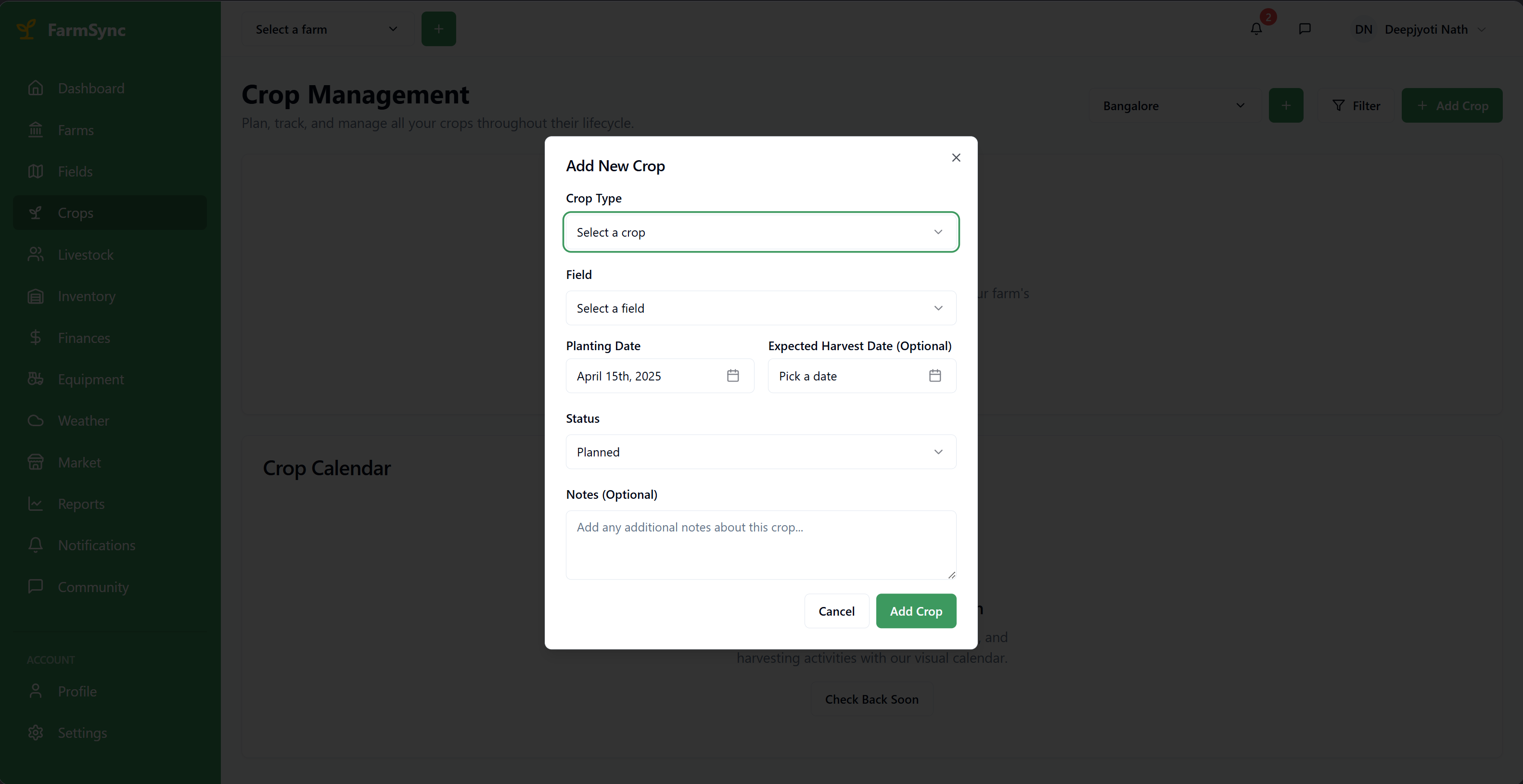The image size is (1523, 784).
Task: Click the Settings gear icon
Action: tap(36, 733)
